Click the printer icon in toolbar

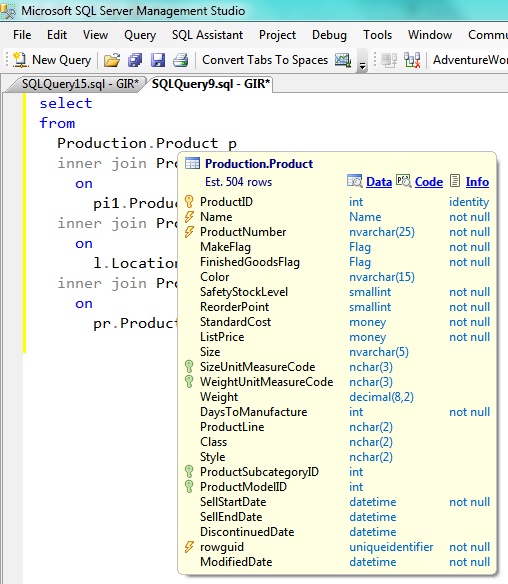coord(181,60)
